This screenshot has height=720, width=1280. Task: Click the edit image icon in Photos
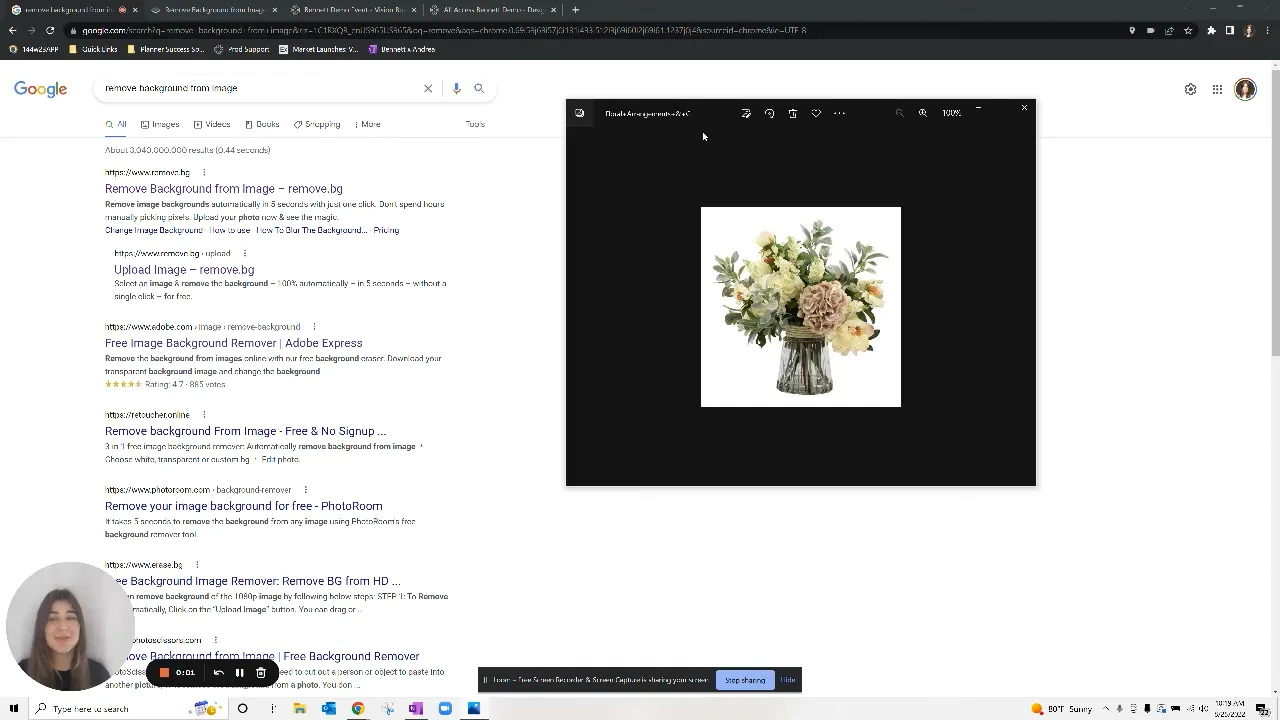tap(746, 113)
